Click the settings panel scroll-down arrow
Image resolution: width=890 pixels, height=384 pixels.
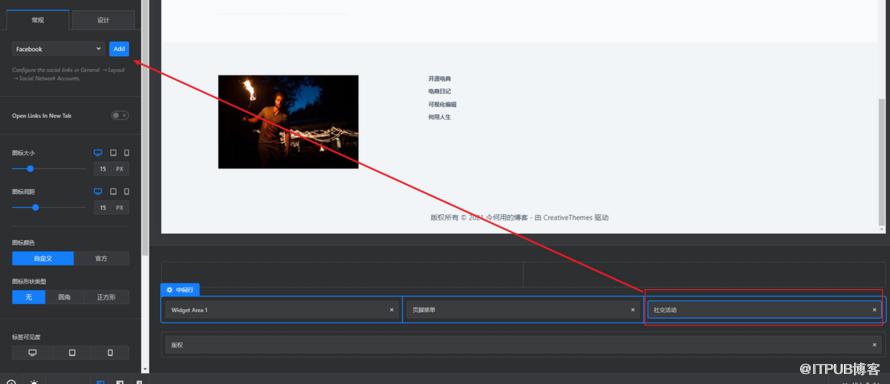click(x=145, y=369)
